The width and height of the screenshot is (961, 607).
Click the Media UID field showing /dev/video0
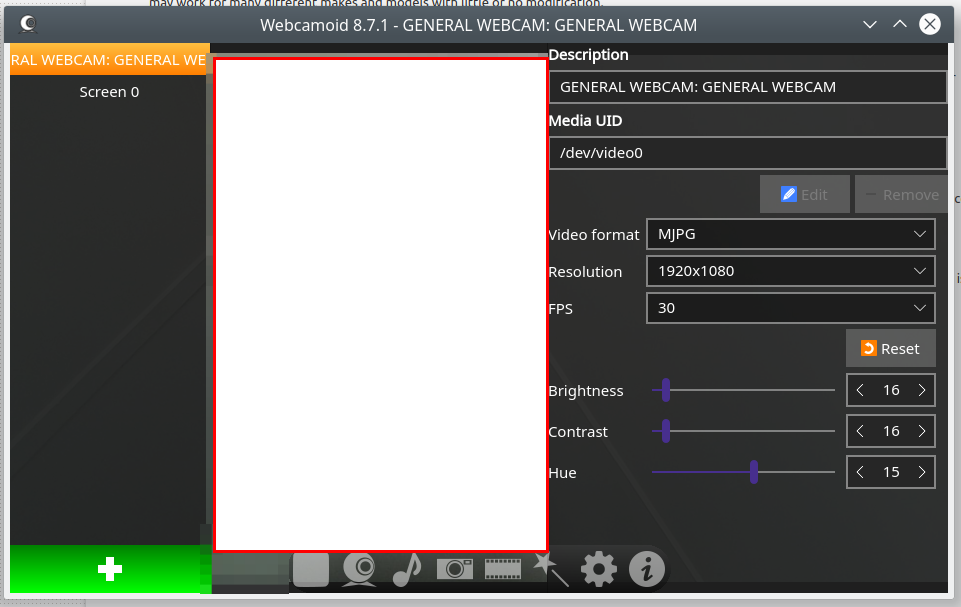[x=746, y=153]
